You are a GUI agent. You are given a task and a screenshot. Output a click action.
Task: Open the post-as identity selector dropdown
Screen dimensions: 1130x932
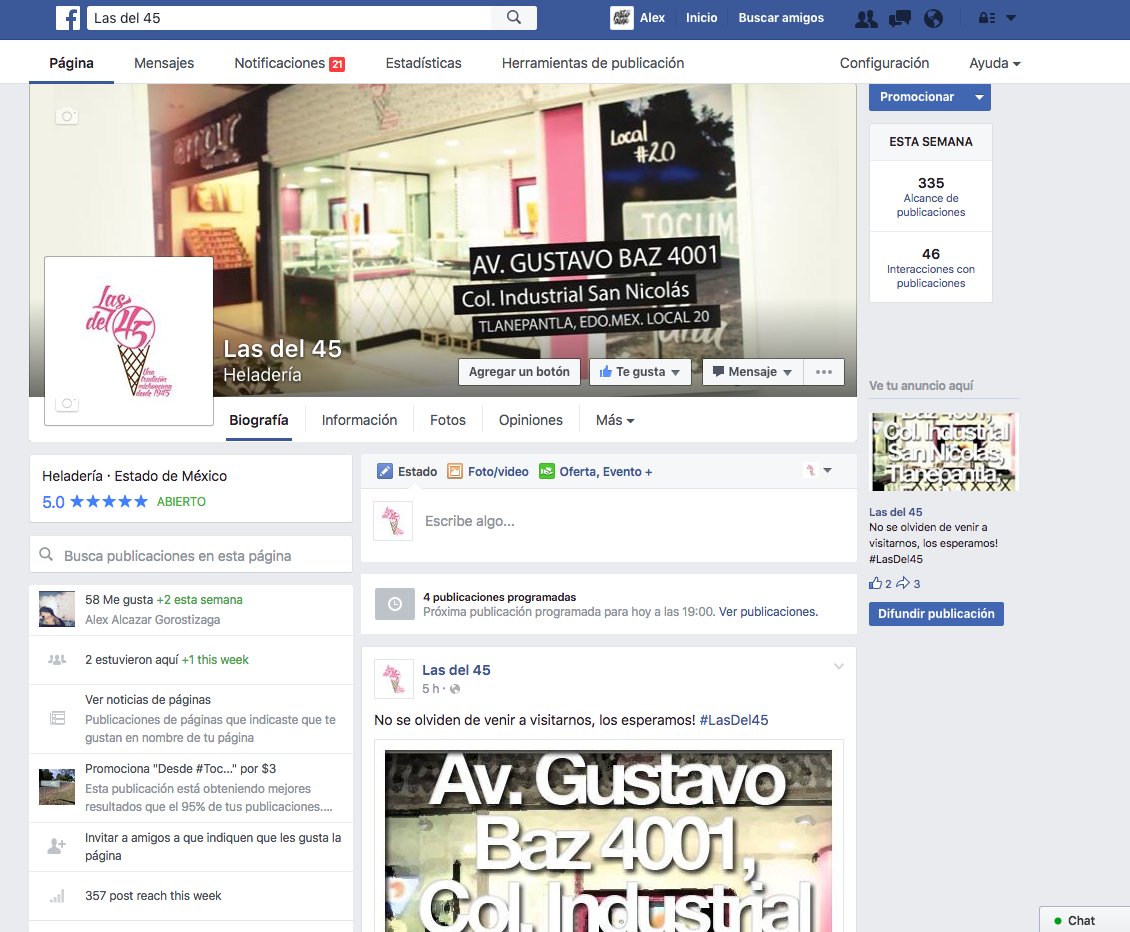[818, 471]
